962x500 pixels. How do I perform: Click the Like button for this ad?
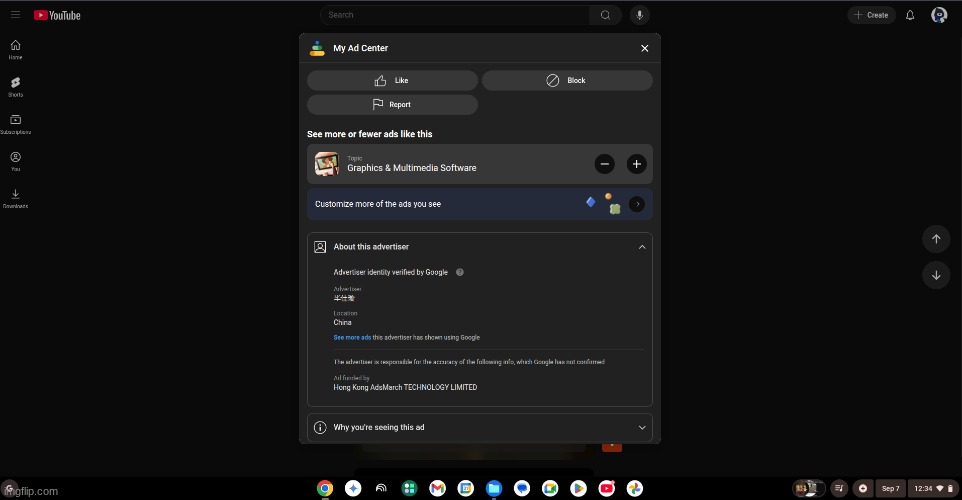[392, 80]
